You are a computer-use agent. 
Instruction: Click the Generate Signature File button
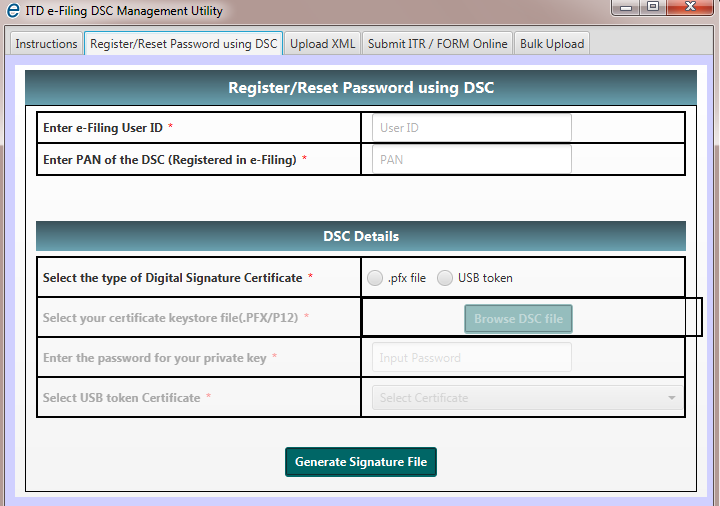(361, 462)
